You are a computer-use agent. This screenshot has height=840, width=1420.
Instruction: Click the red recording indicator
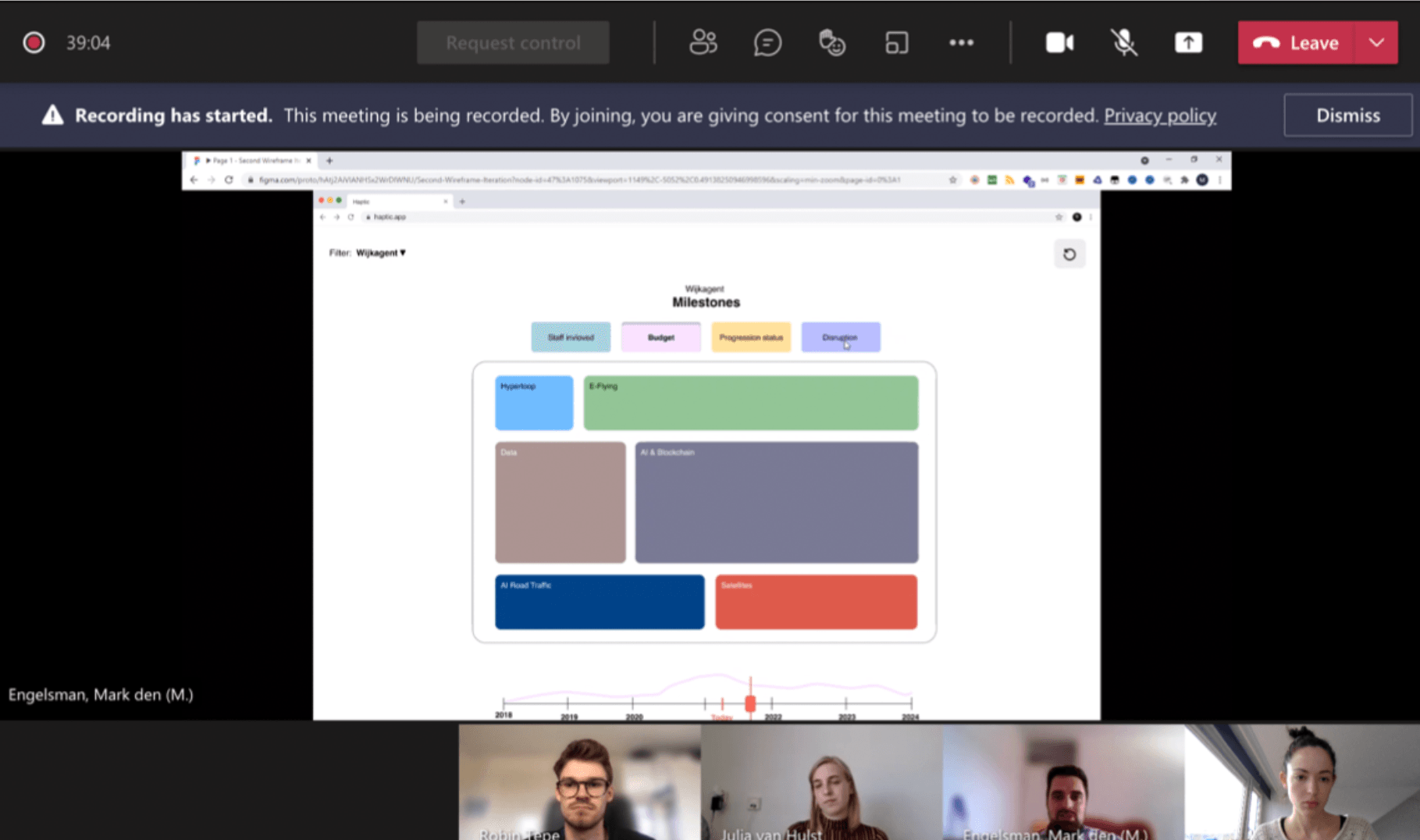coord(34,43)
